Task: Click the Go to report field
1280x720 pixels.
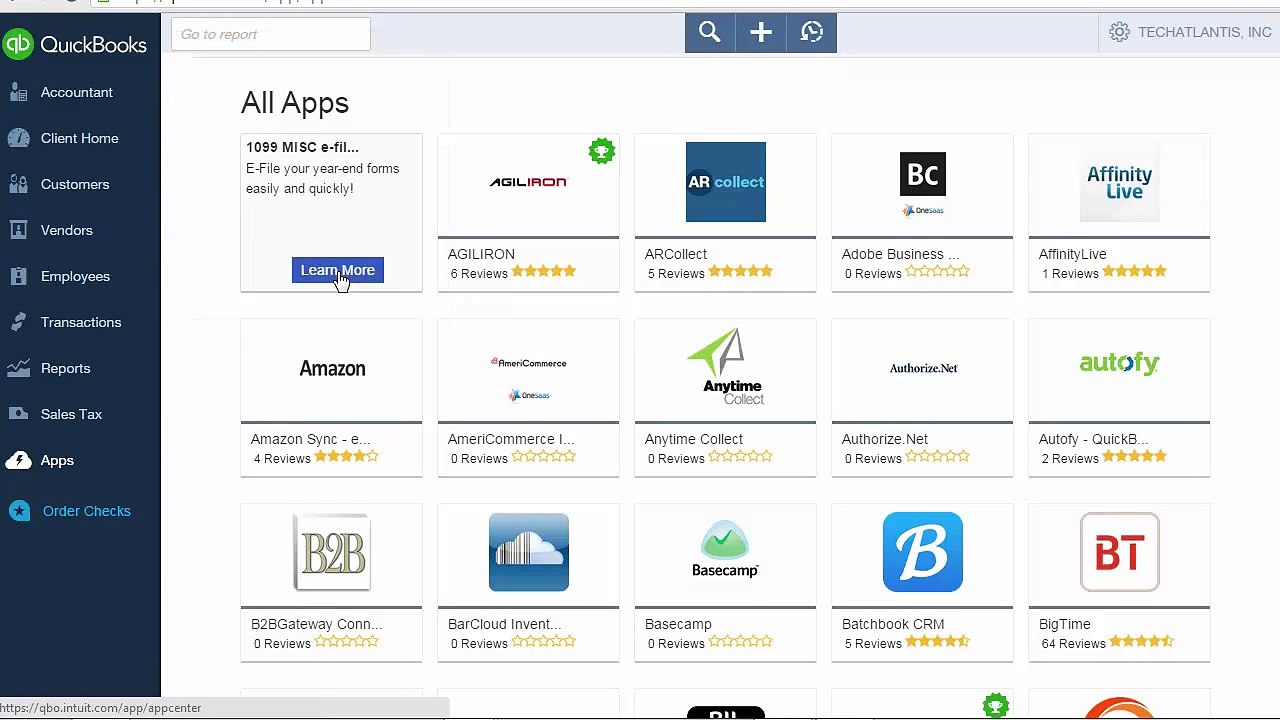Action: (270, 34)
